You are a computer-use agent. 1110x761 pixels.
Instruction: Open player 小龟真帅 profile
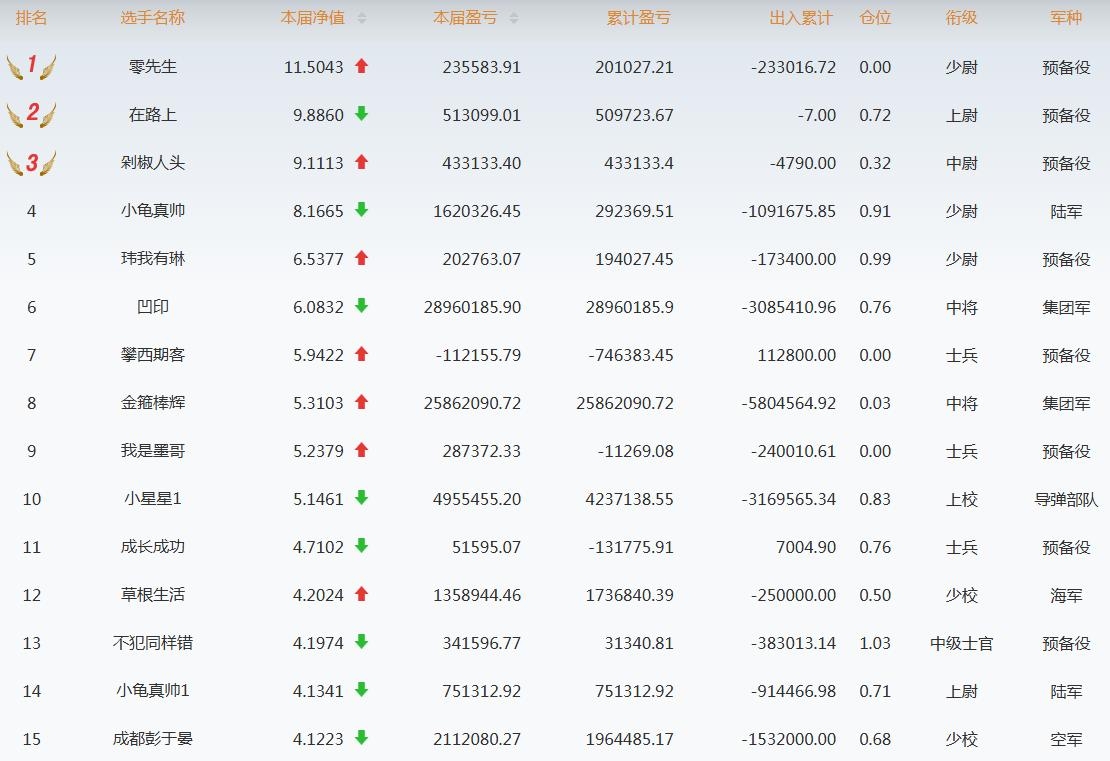click(x=153, y=211)
